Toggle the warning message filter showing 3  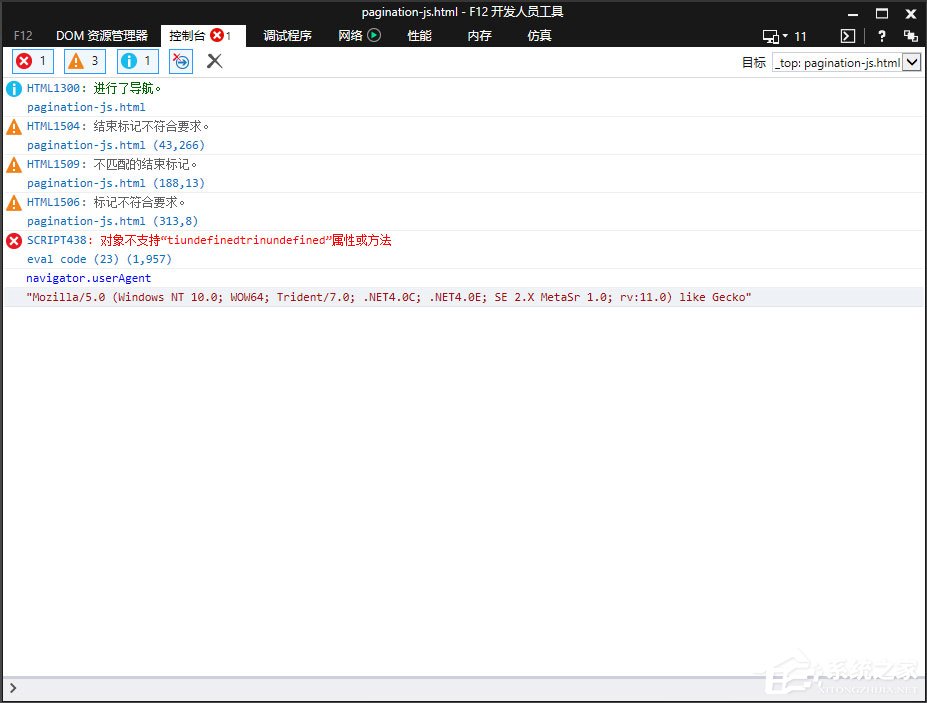tap(84, 61)
